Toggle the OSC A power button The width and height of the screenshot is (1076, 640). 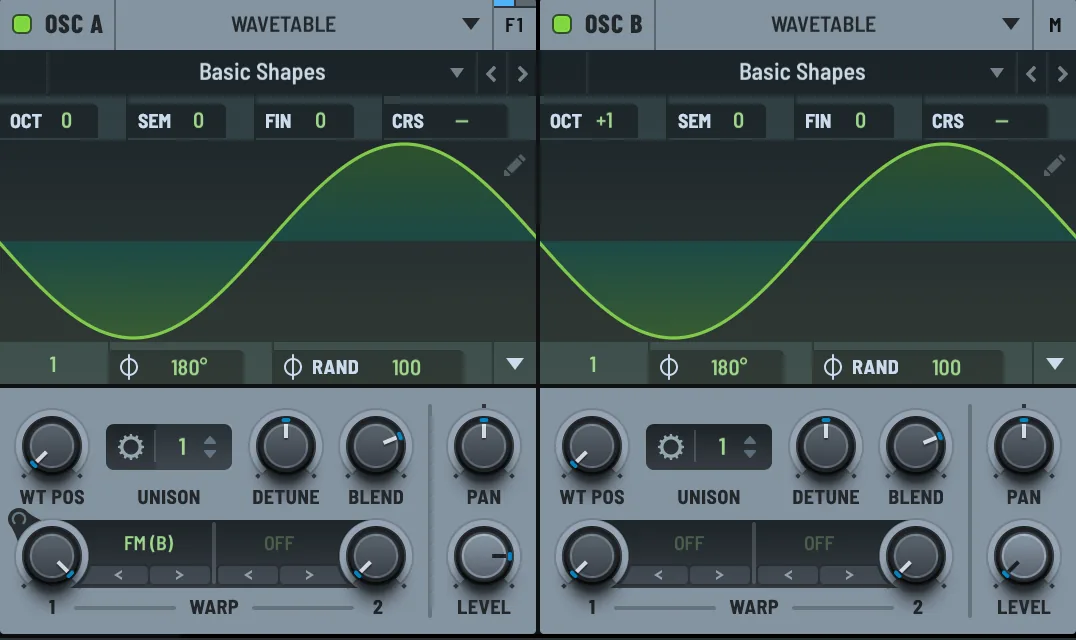click(22, 24)
